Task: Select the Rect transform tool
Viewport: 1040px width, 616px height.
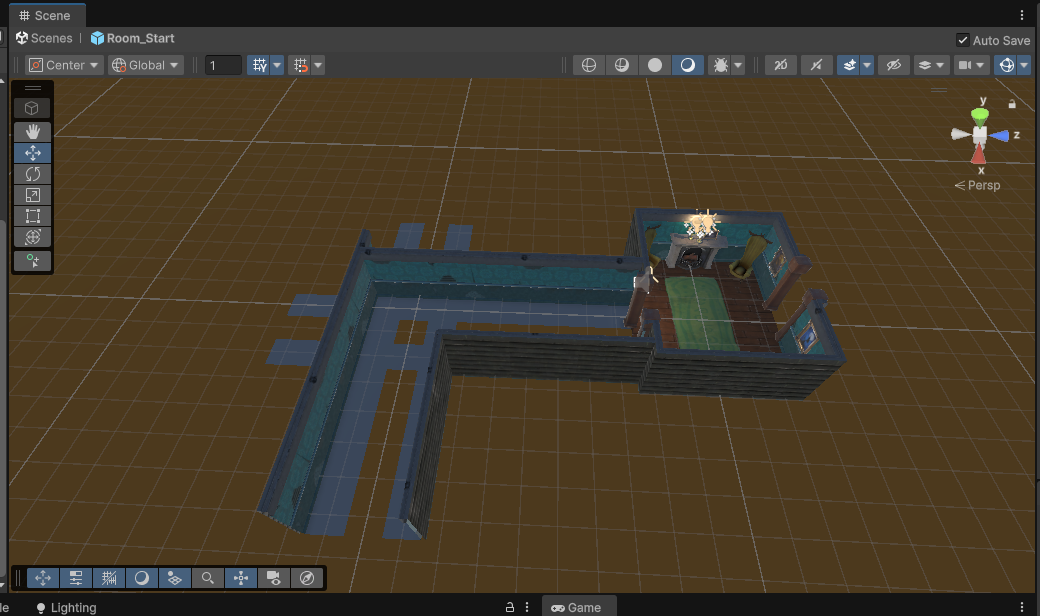Action: (32, 216)
